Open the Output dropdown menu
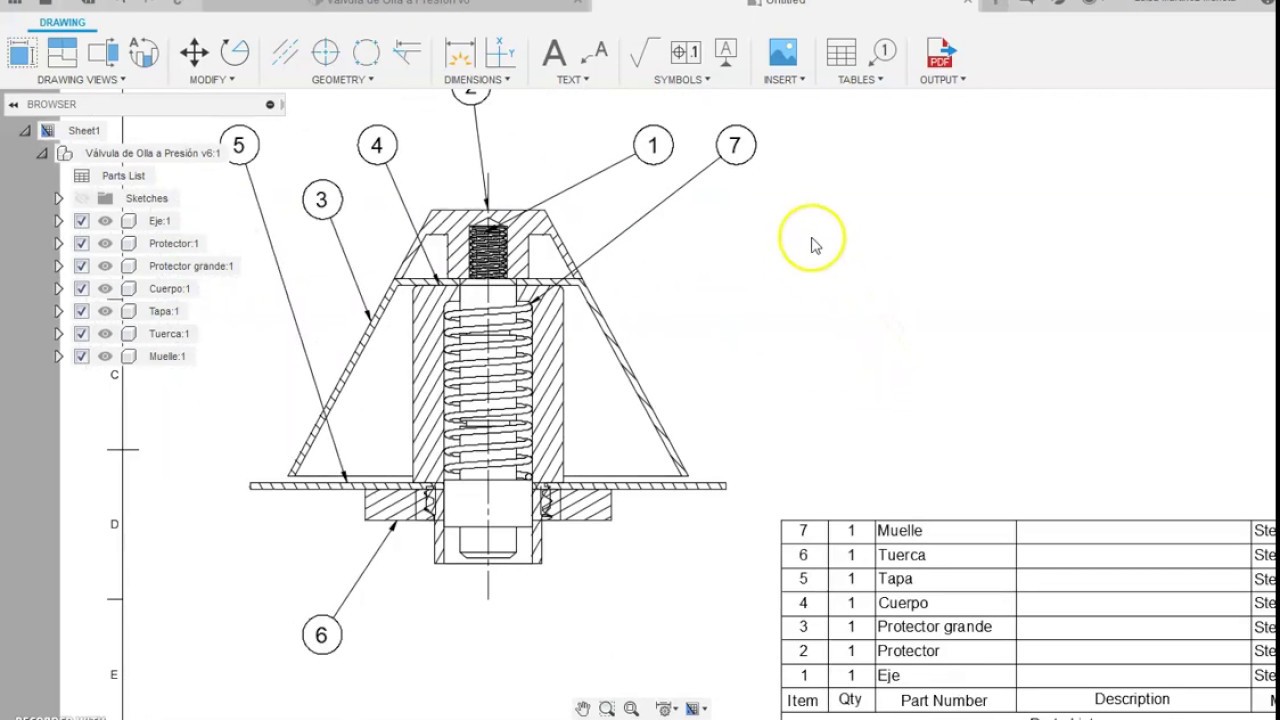1280x720 pixels. (943, 80)
